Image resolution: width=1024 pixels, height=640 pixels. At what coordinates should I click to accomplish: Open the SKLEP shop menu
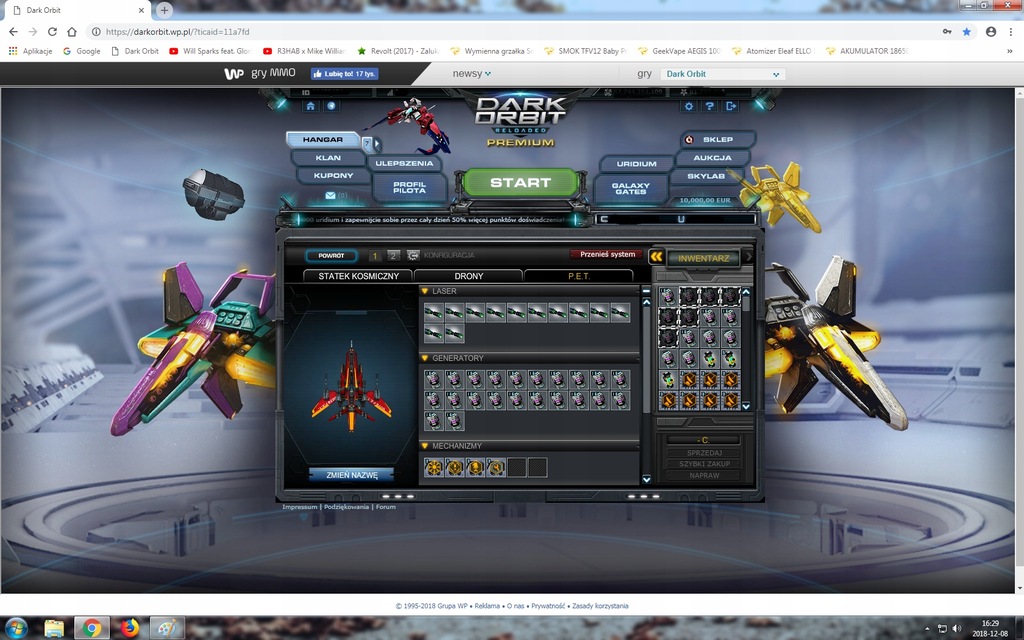tap(718, 140)
